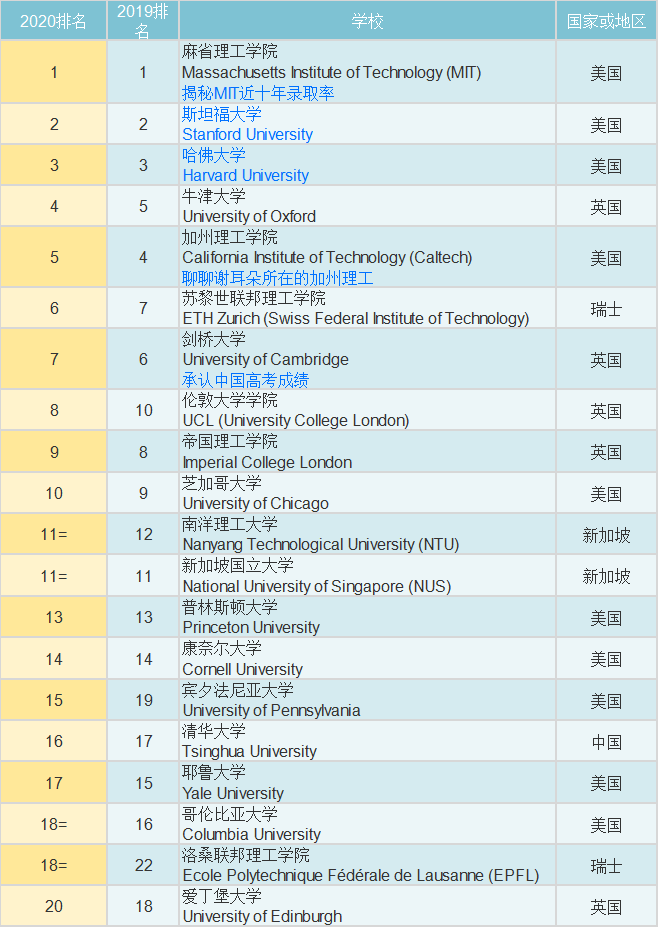Click the ETH Zurich school name
The width and height of the screenshot is (658, 927).
(x=355, y=319)
